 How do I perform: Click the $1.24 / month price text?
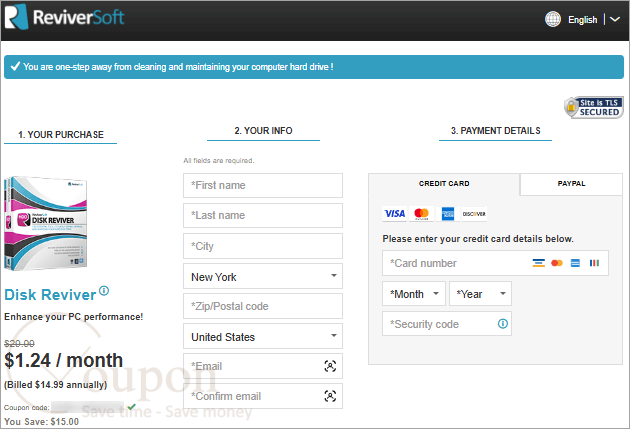pos(63,360)
